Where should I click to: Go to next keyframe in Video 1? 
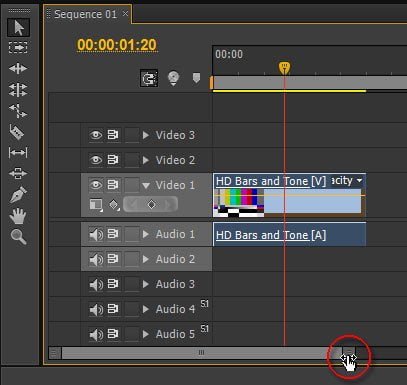click(x=168, y=204)
